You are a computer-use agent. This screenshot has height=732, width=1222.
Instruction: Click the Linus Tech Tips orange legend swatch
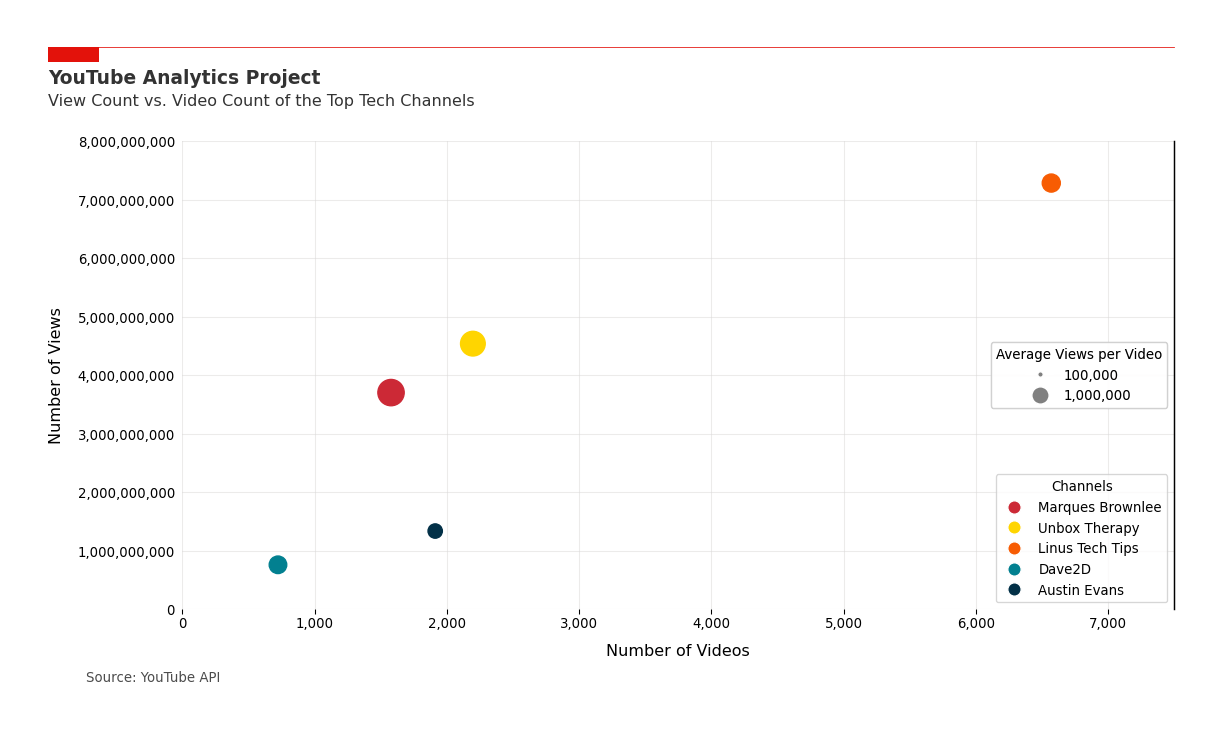coord(1014,549)
